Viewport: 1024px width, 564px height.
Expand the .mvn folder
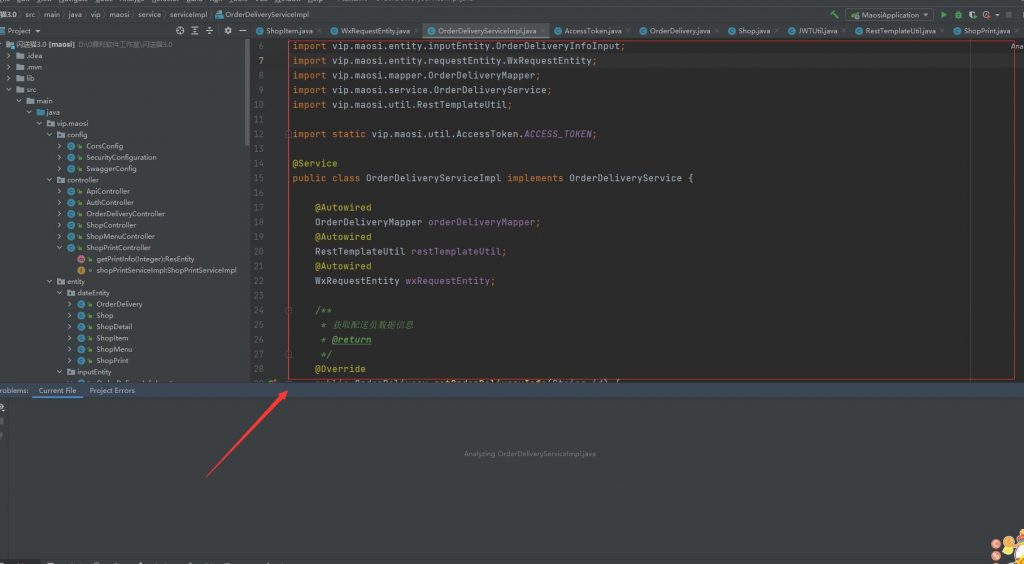click(x=9, y=67)
